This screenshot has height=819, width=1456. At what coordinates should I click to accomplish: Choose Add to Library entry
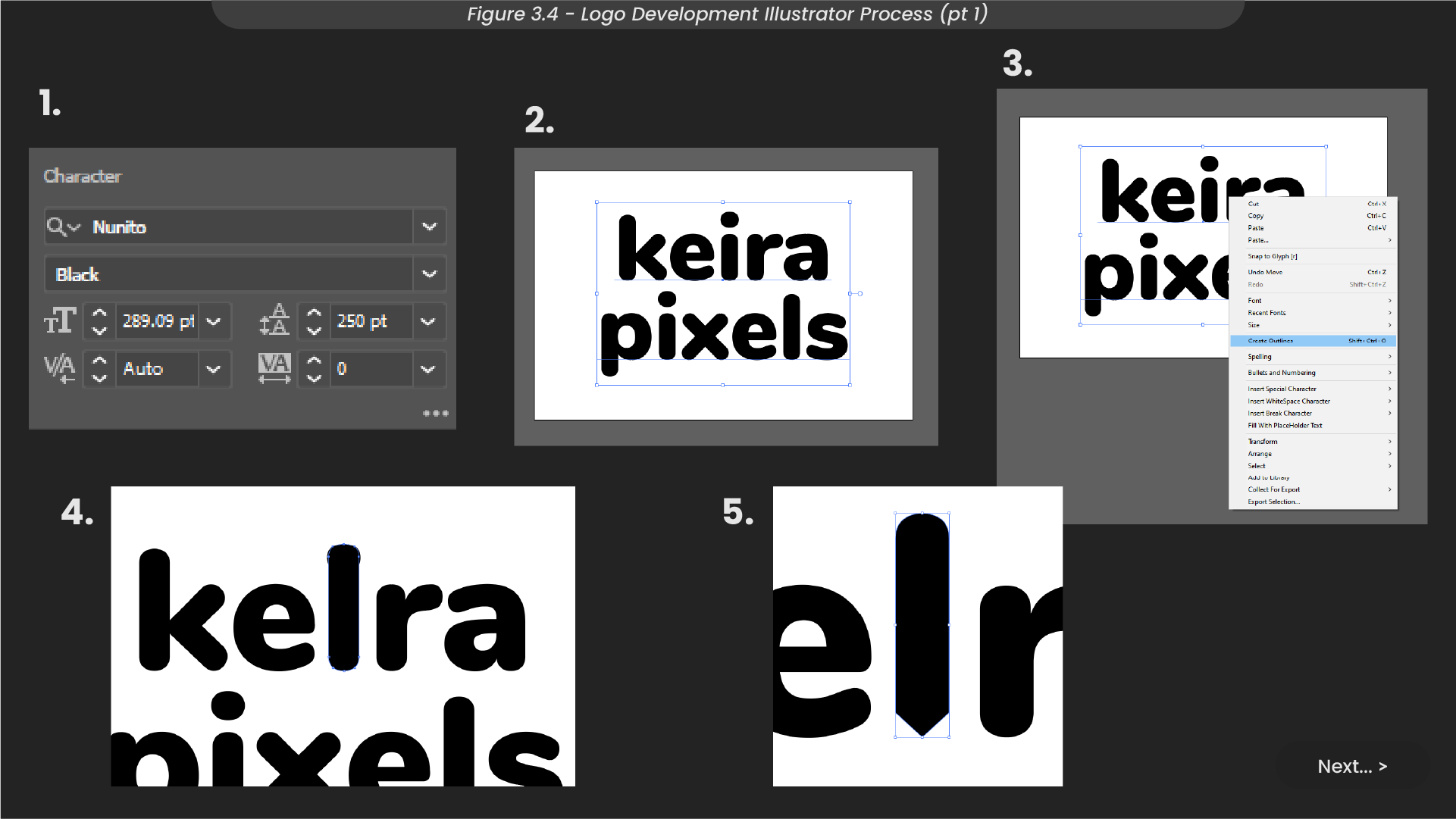click(x=1314, y=478)
